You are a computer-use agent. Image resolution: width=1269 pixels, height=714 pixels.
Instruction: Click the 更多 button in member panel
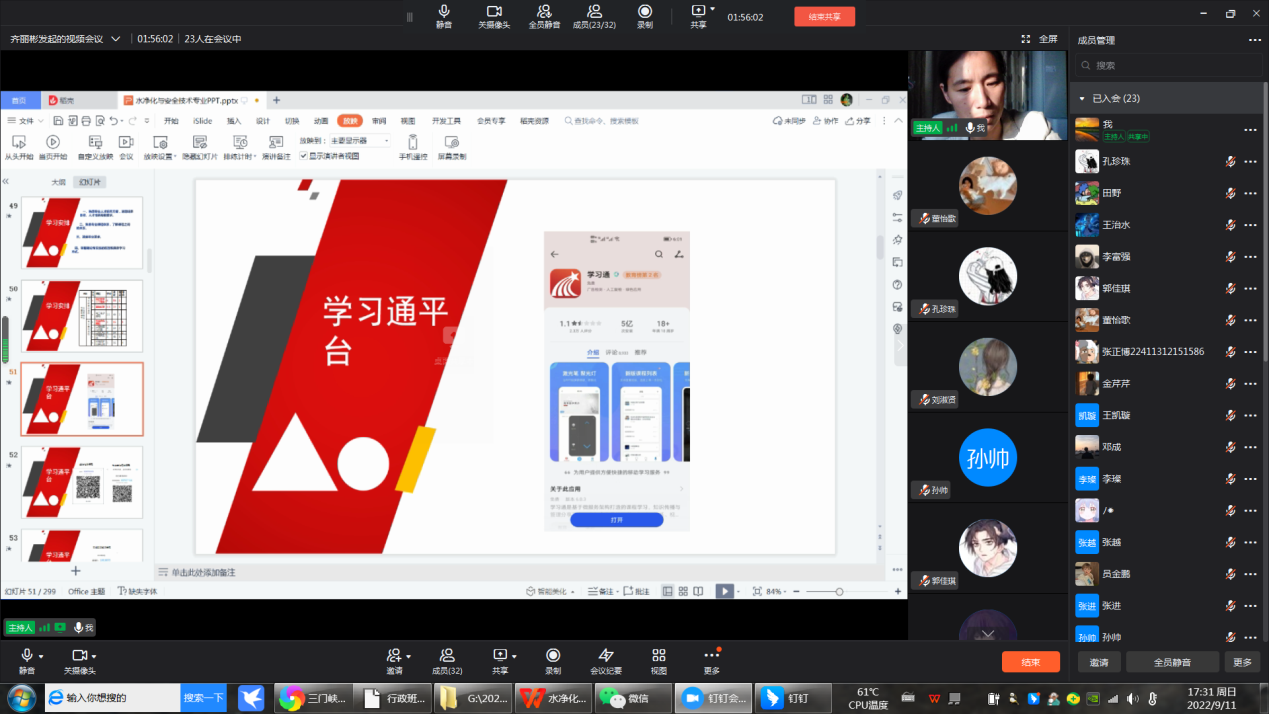(1242, 662)
